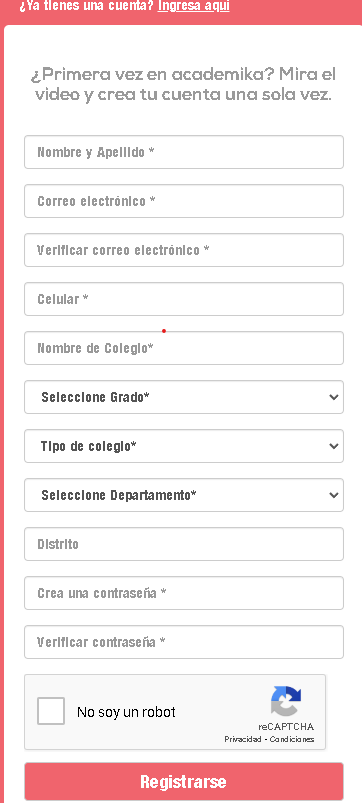Screen dimensions: 362x803
Task: Focus the Nombre y Apellido field
Action: pyautogui.click(x=184, y=152)
